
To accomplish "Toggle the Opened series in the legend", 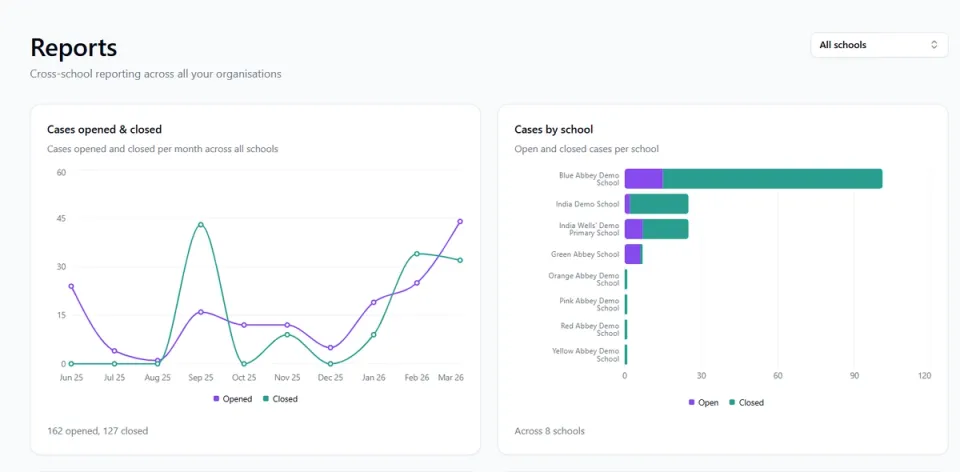I will coord(232,399).
